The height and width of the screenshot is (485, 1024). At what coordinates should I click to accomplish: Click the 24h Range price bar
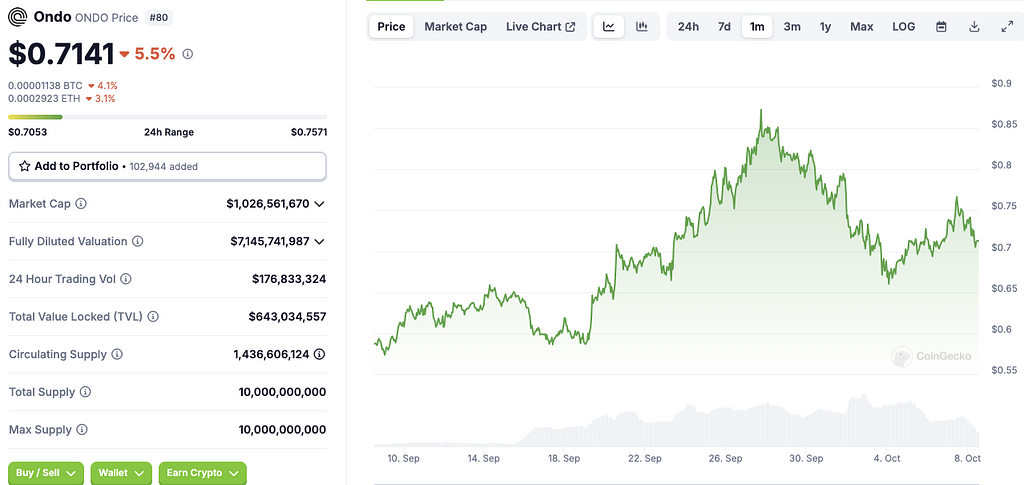click(167, 117)
